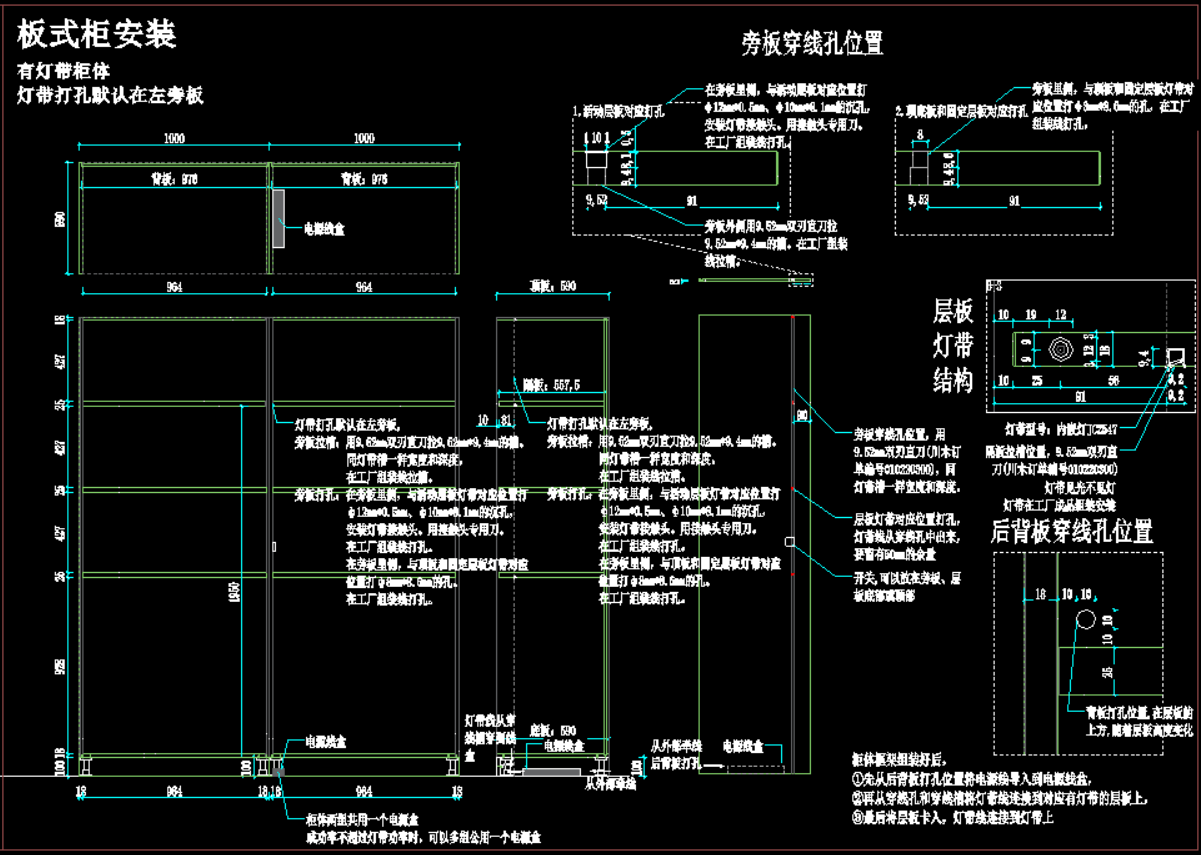Select the 层板灯带结构 vertical label
Screen dimensions: 1201x855
click(x=952, y=345)
